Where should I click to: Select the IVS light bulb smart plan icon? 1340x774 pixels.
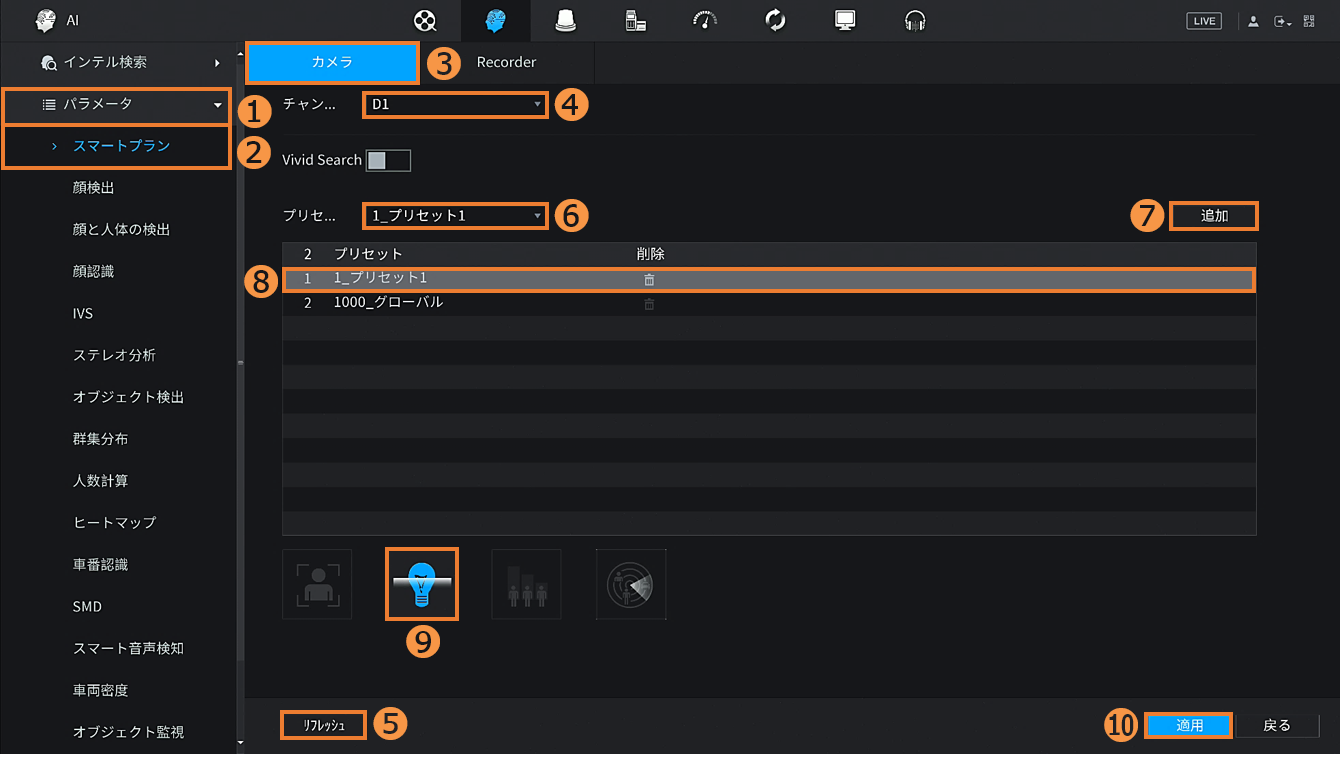point(421,584)
